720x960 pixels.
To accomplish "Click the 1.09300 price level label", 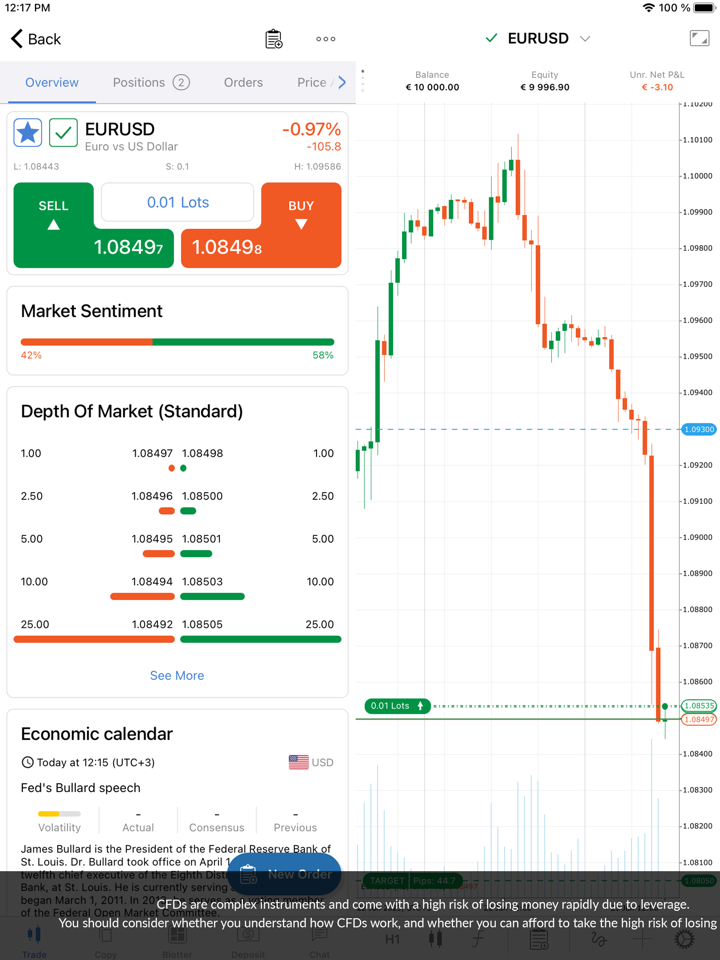I will click(x=698, y=429).
